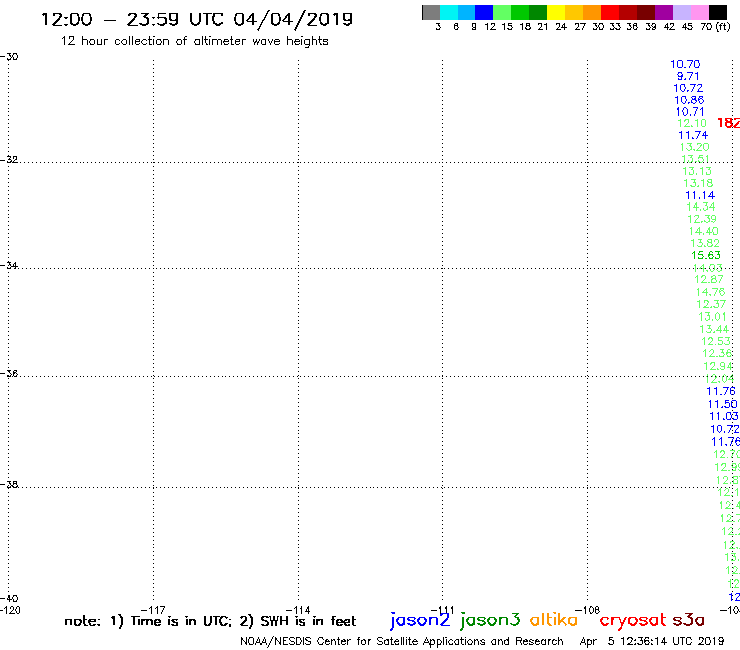The width and height of the screenshot is (740, 650).
Task: Click the longitude label -114
Action: tap(298, 610)
